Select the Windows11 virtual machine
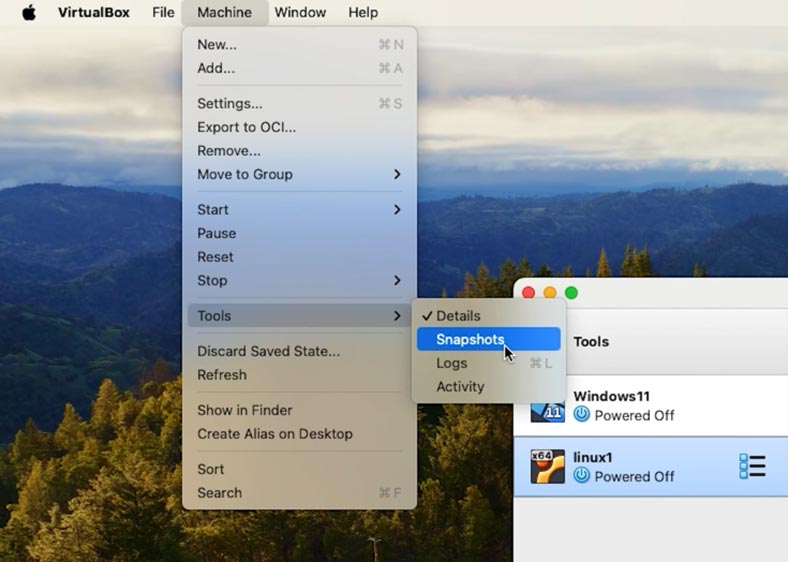The height and width of the screenshot is (562, 788). click(651, 406)
